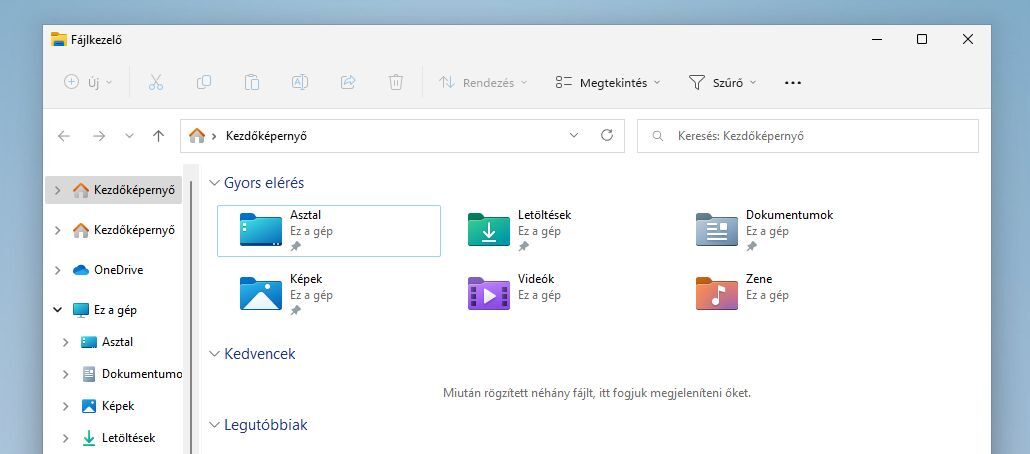This screenshot has height=454, width=1030.
Task: Click the OneDrive cloud icon in sidebar
Action: coord(81,270)
